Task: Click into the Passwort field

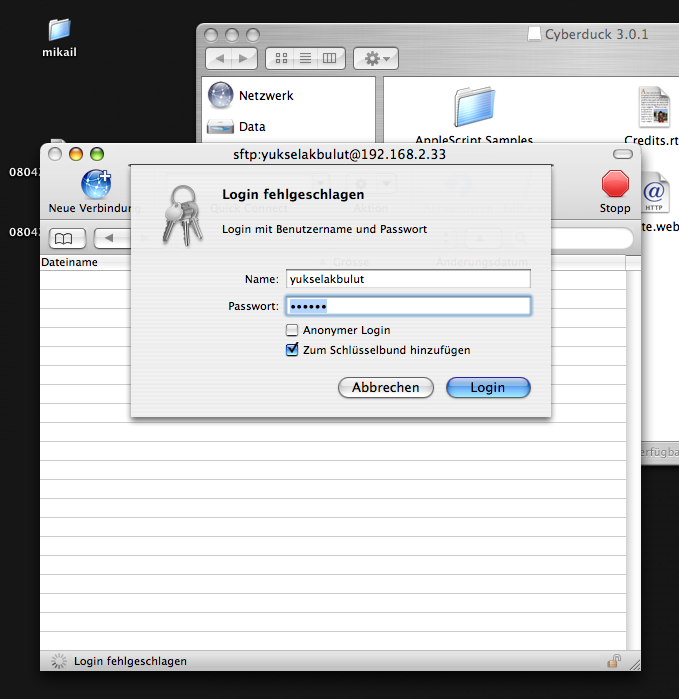Action: [407, 306]
